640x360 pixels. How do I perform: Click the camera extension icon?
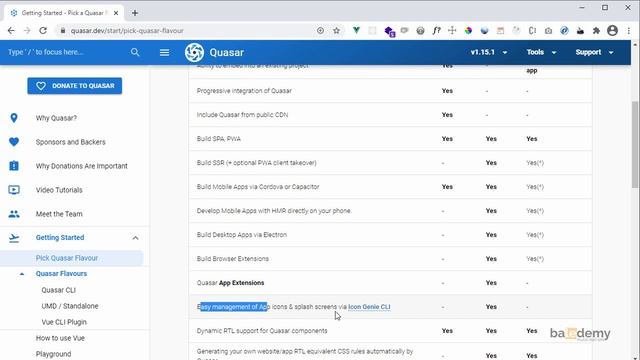coord(548,31)
